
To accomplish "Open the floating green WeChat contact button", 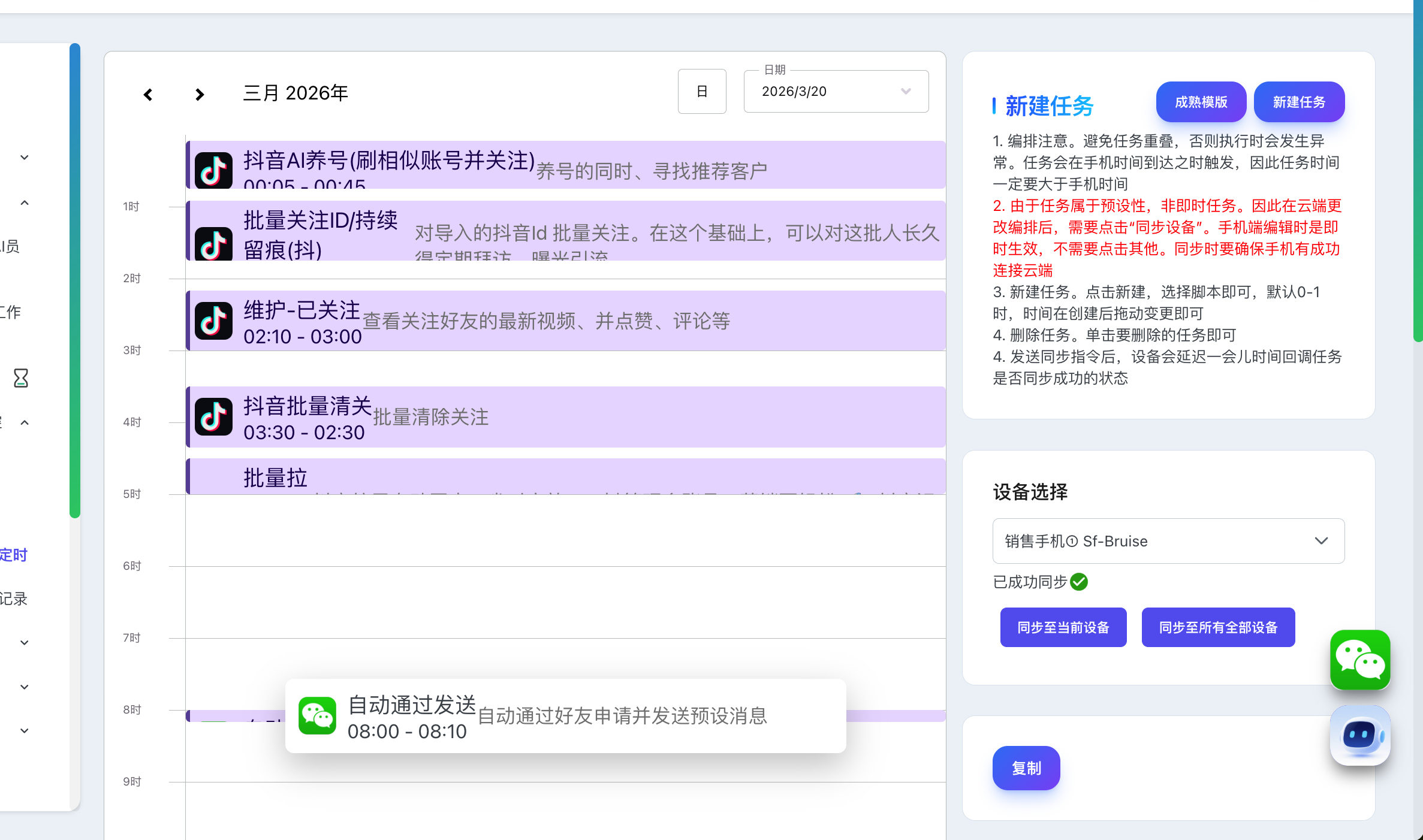I will pos(1359,659).
